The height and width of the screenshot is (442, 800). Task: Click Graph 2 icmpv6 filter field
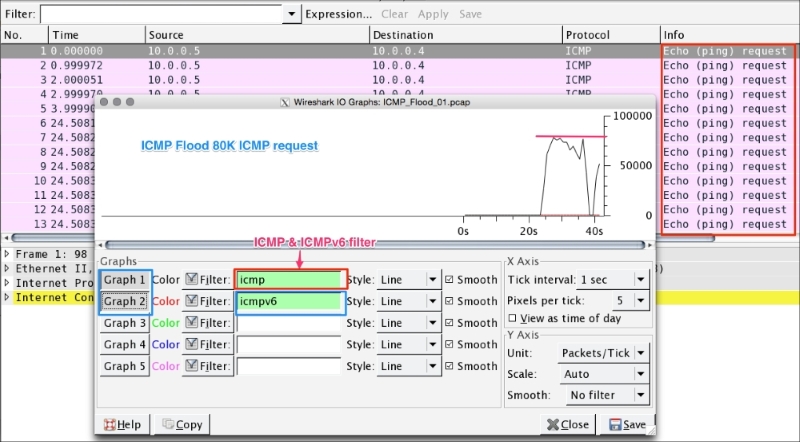289,301
